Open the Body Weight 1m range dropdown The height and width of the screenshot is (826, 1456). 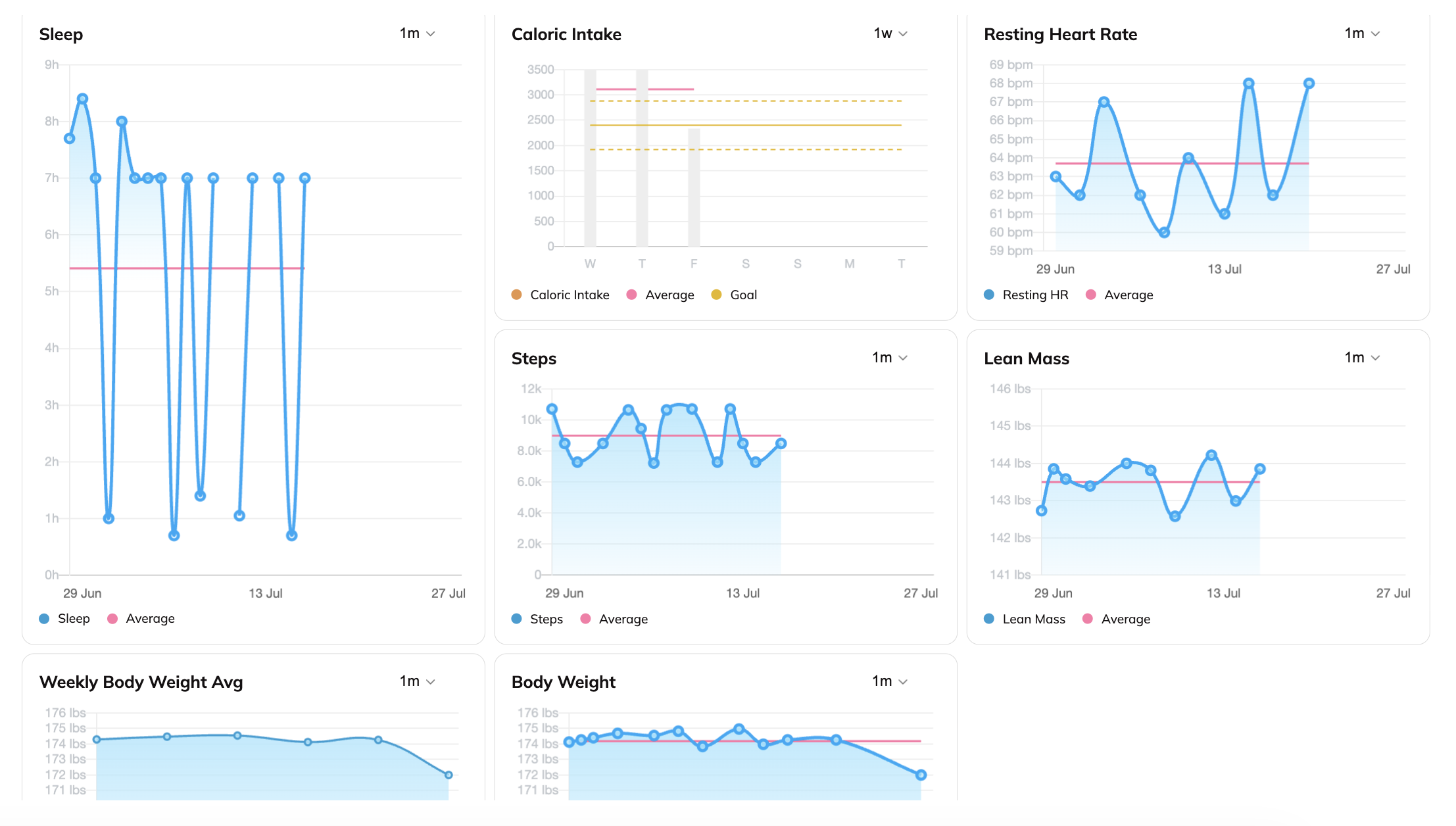890,681
